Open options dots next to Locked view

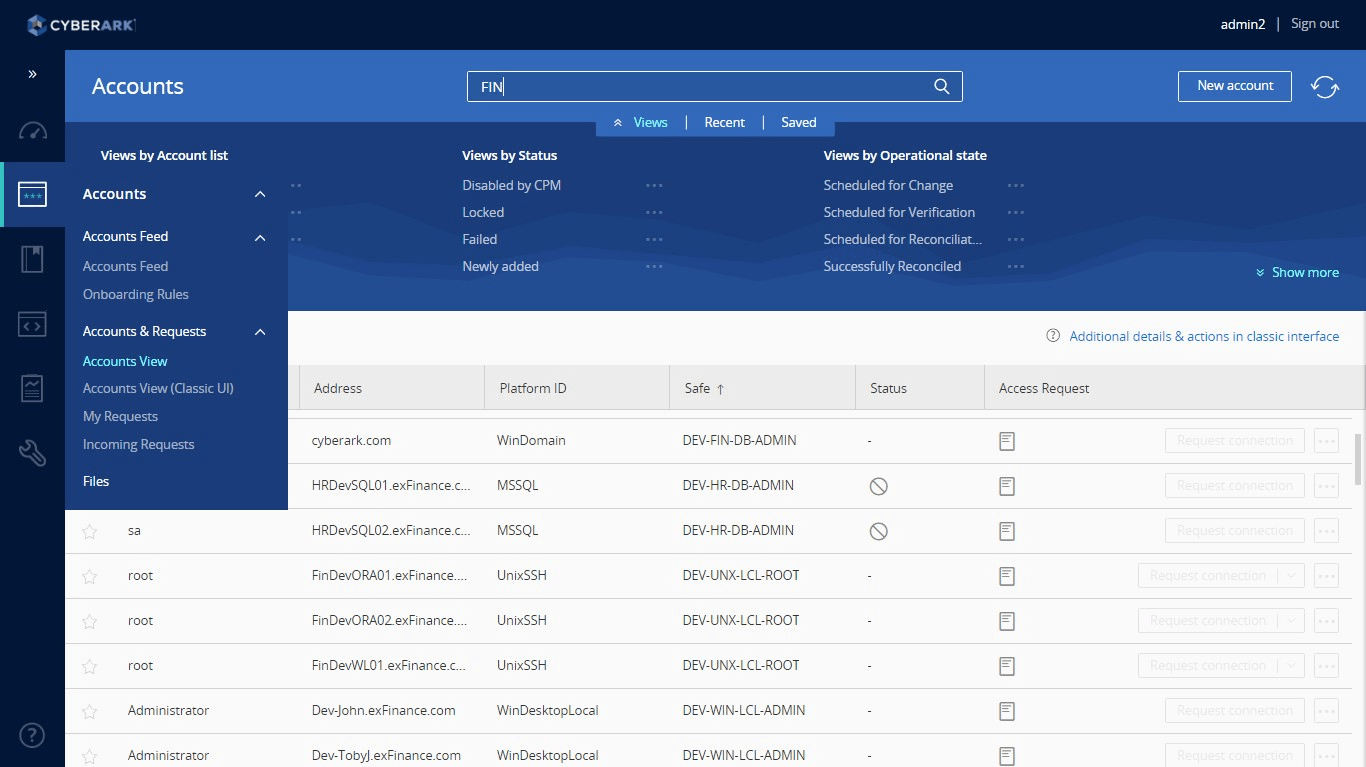[x=654, y=212]
